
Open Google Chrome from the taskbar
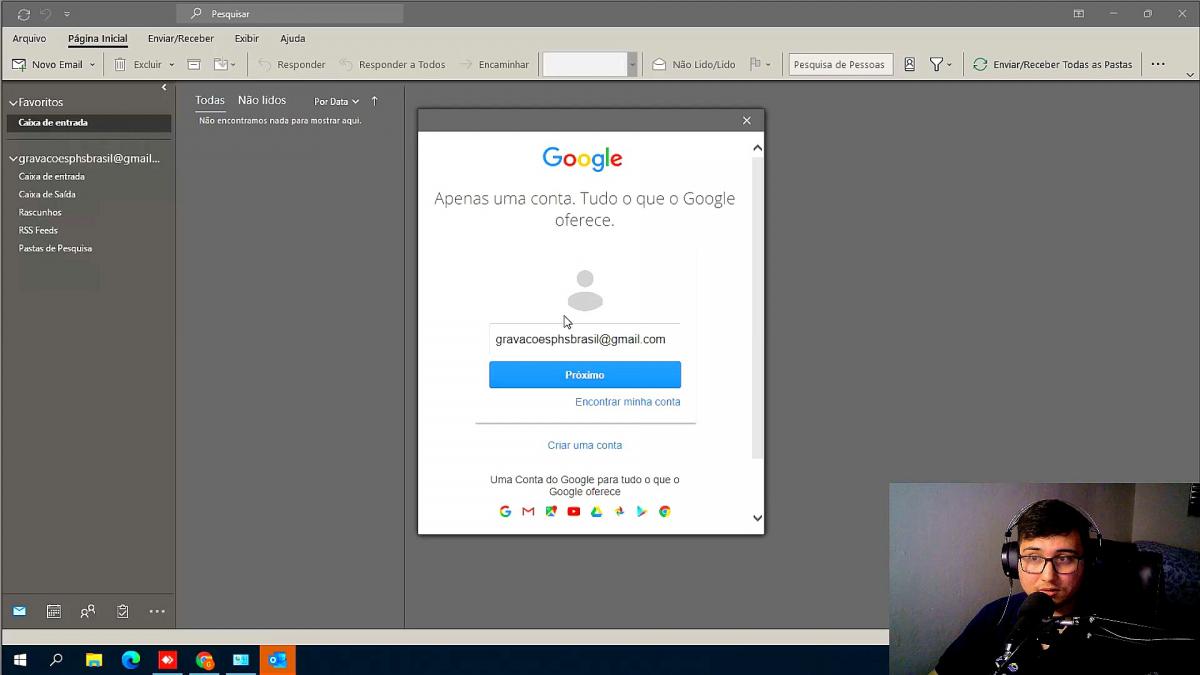click(205, 660)
